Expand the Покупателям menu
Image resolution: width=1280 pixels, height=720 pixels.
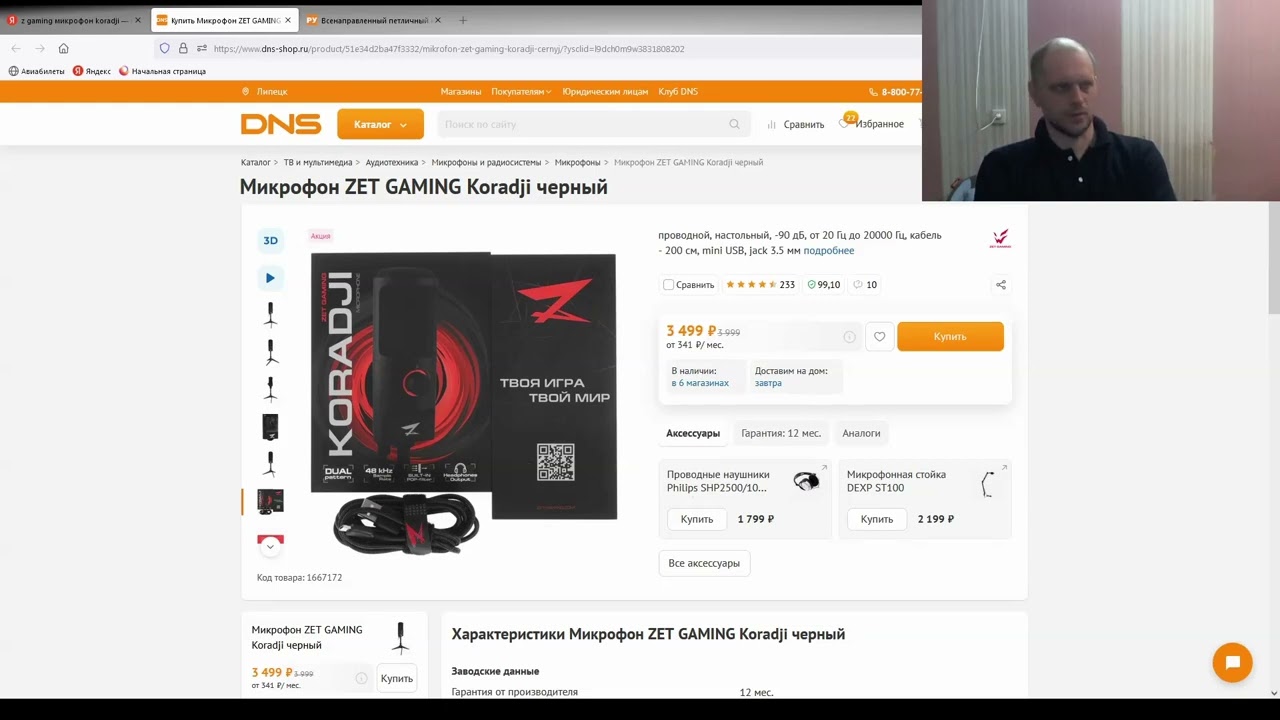(521, 91)
